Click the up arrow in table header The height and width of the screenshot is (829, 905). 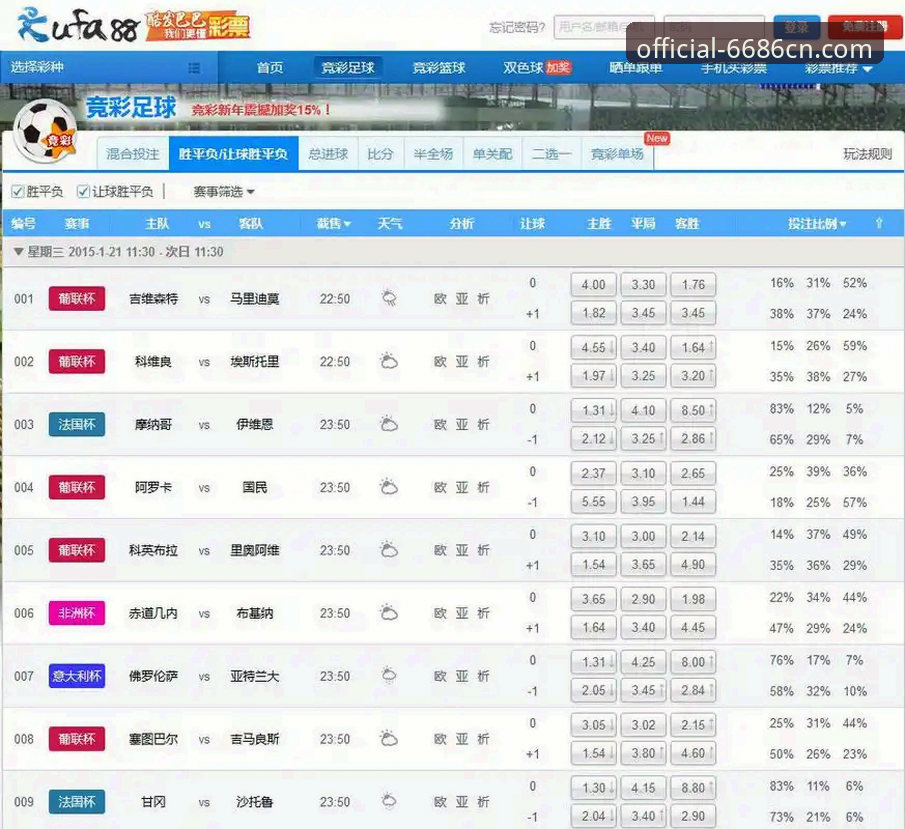click(x=879, y=223)
